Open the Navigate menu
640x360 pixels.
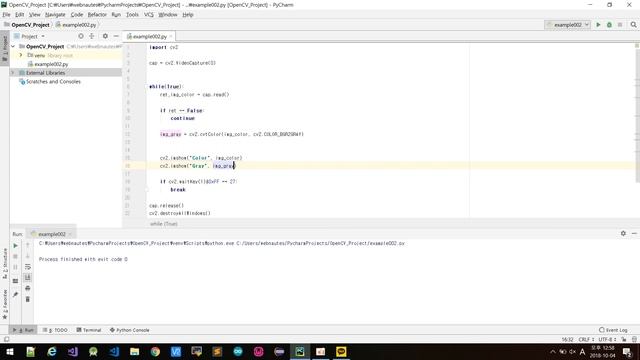pyautogui.click(x=55, y=15)
